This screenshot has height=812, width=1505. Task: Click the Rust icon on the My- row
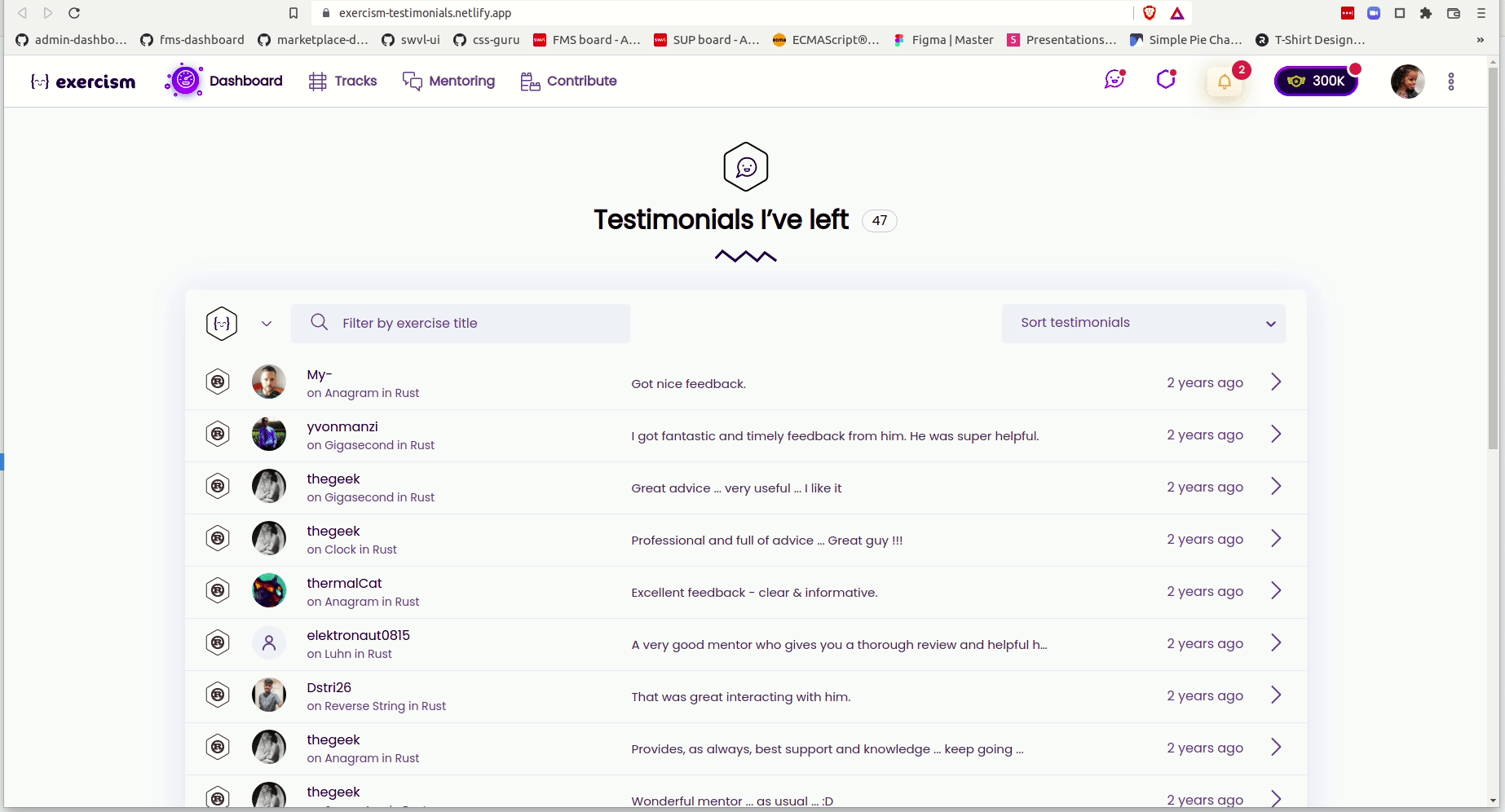(218, 382)
